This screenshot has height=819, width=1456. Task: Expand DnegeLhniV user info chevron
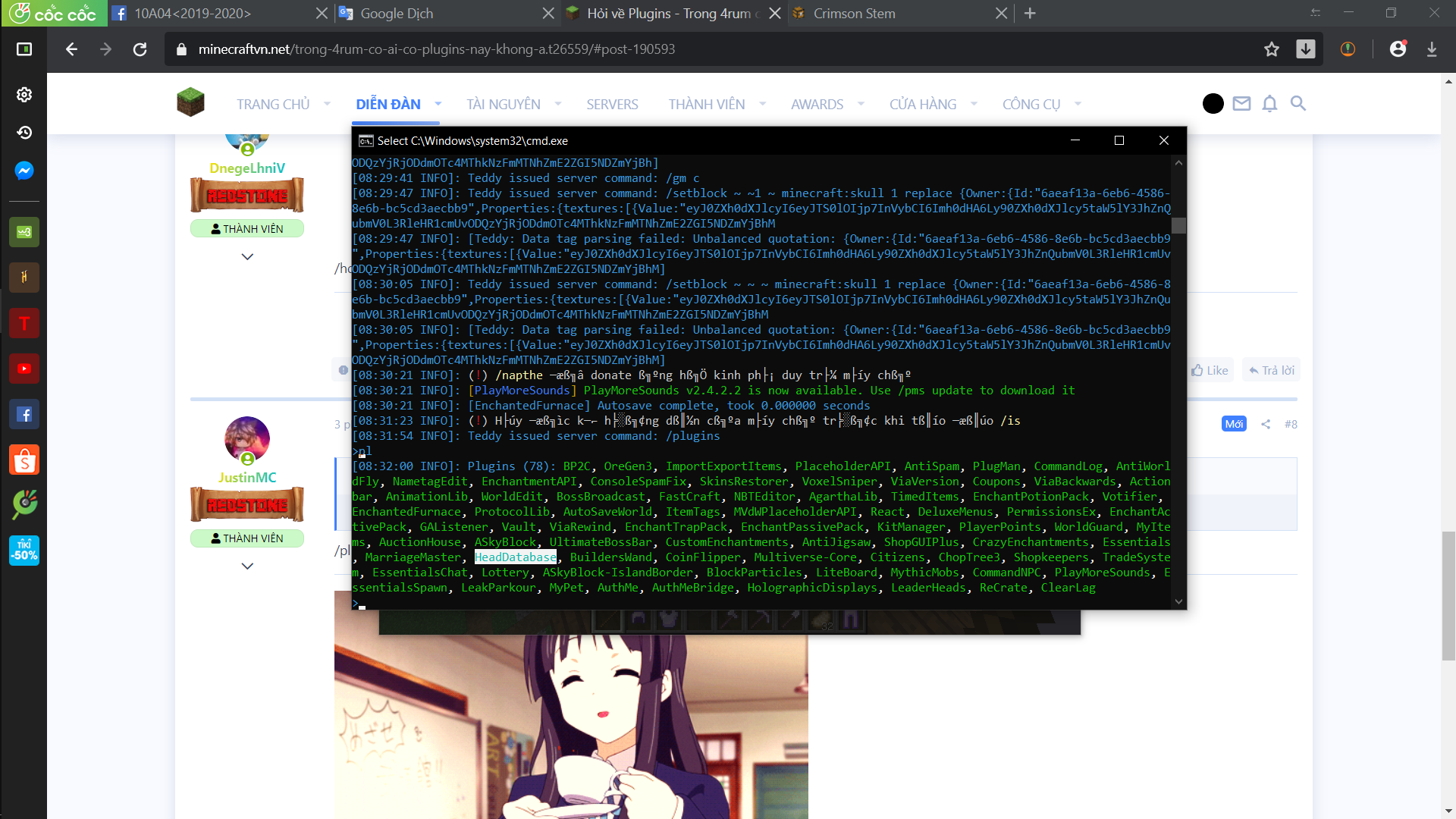pos(247,257)
